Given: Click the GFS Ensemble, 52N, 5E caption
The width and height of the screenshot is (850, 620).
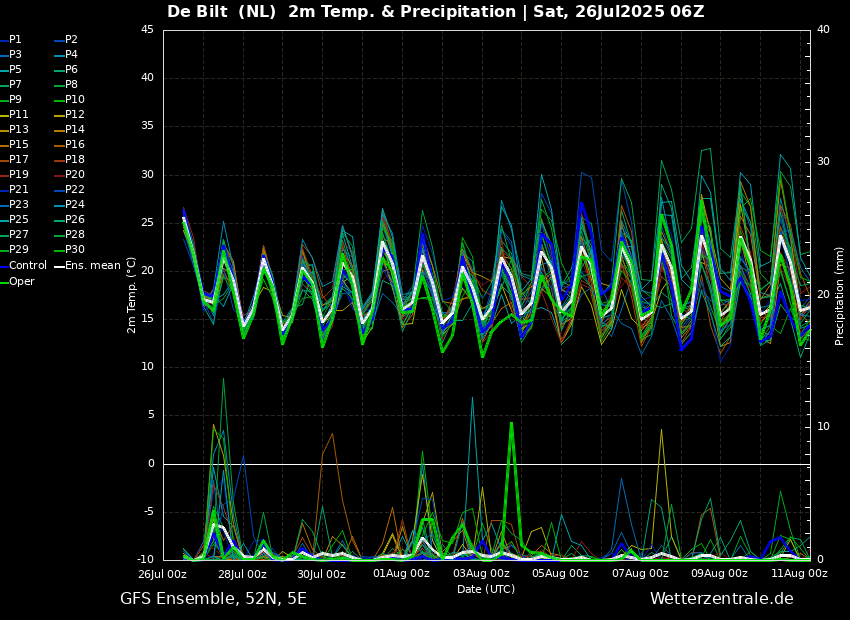Looking at the screenshot, I should click(x=213, y=599).
